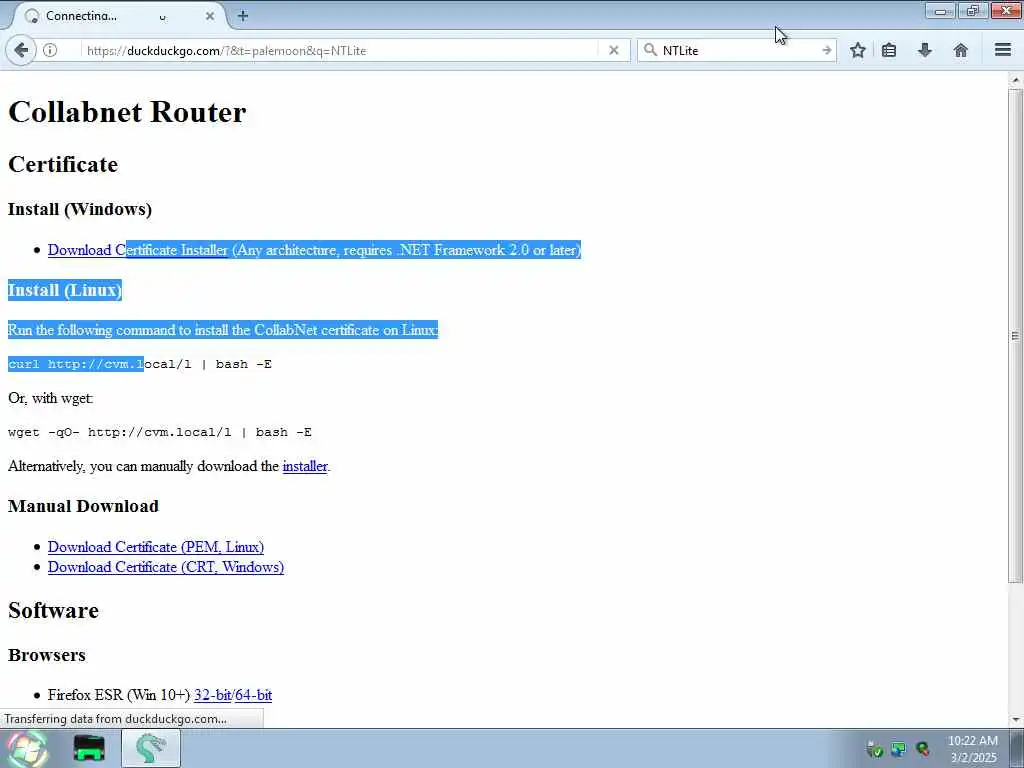Open Download Certificate Installer link
The width and height of the screenshot is (1024, 768).
(138, 250)
